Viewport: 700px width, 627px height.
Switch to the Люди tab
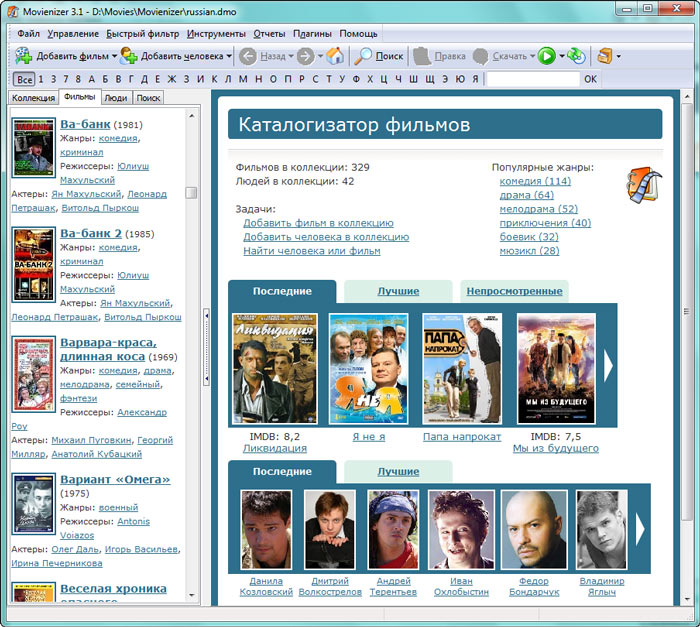tap(116, 98)
